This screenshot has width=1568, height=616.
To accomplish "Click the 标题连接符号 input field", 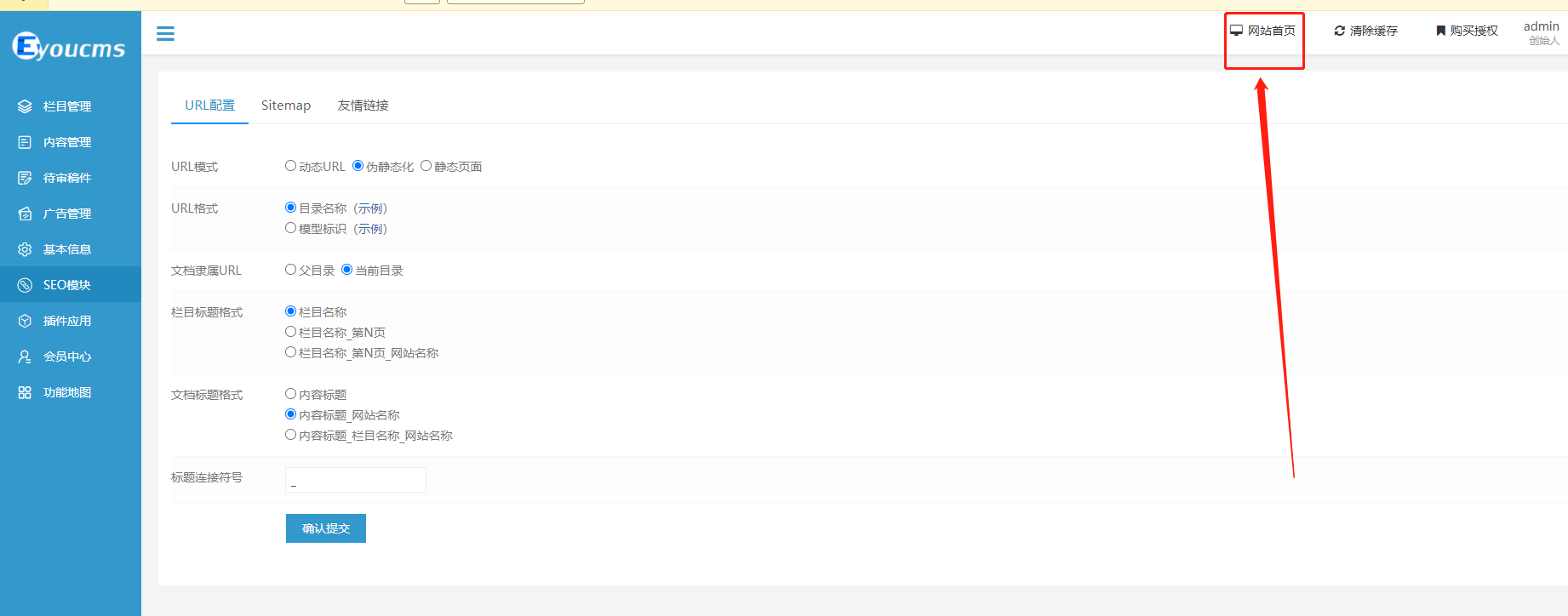I will [356, 480].
